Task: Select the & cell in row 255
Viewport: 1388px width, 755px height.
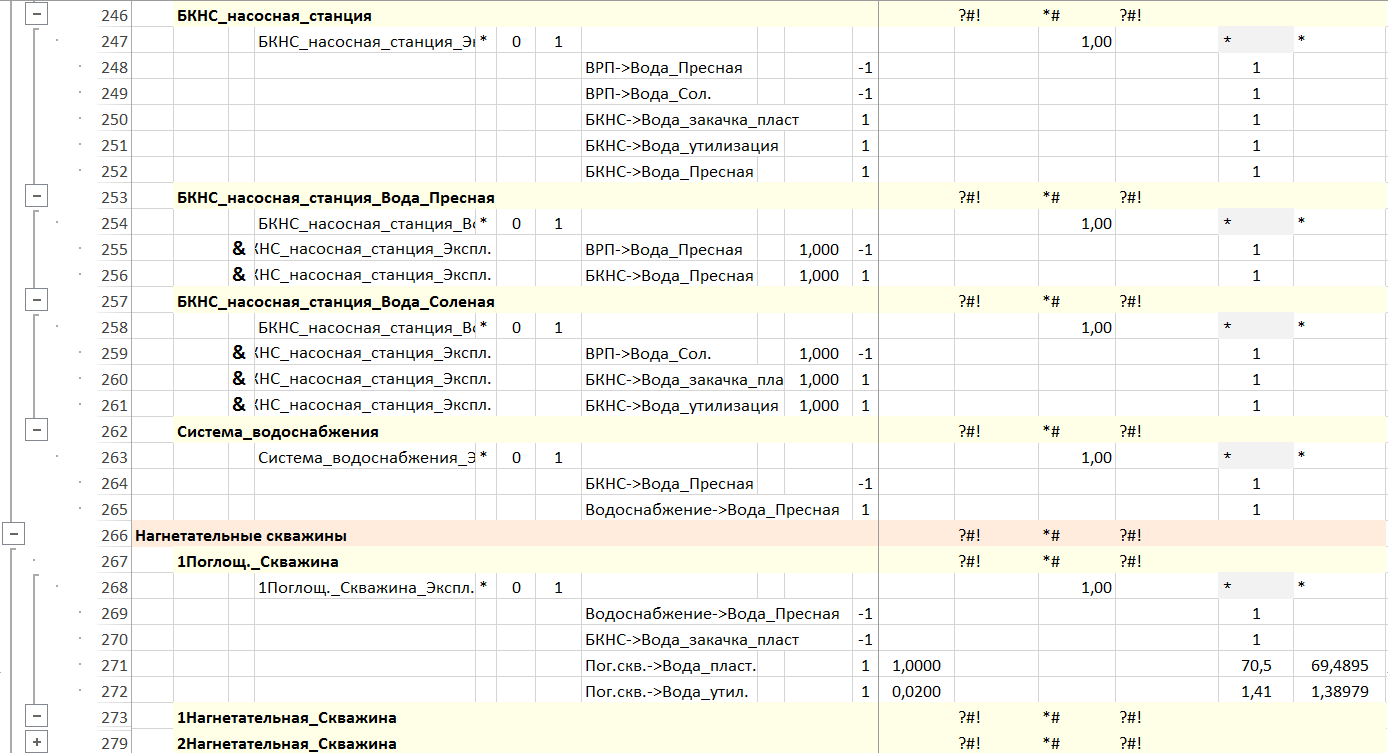Action: click(240, 250)
